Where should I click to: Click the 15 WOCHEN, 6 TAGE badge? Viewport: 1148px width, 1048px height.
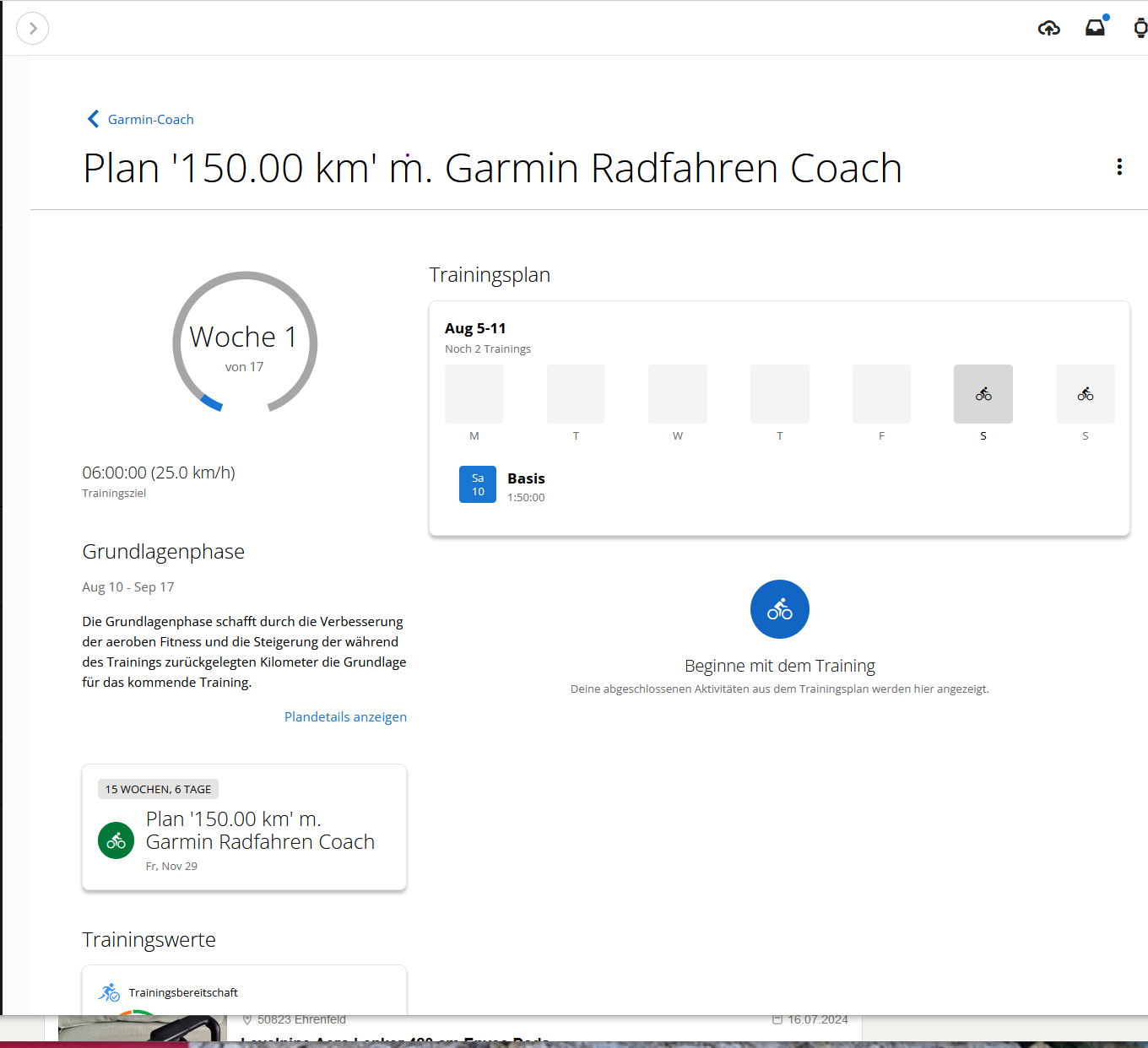159,789
